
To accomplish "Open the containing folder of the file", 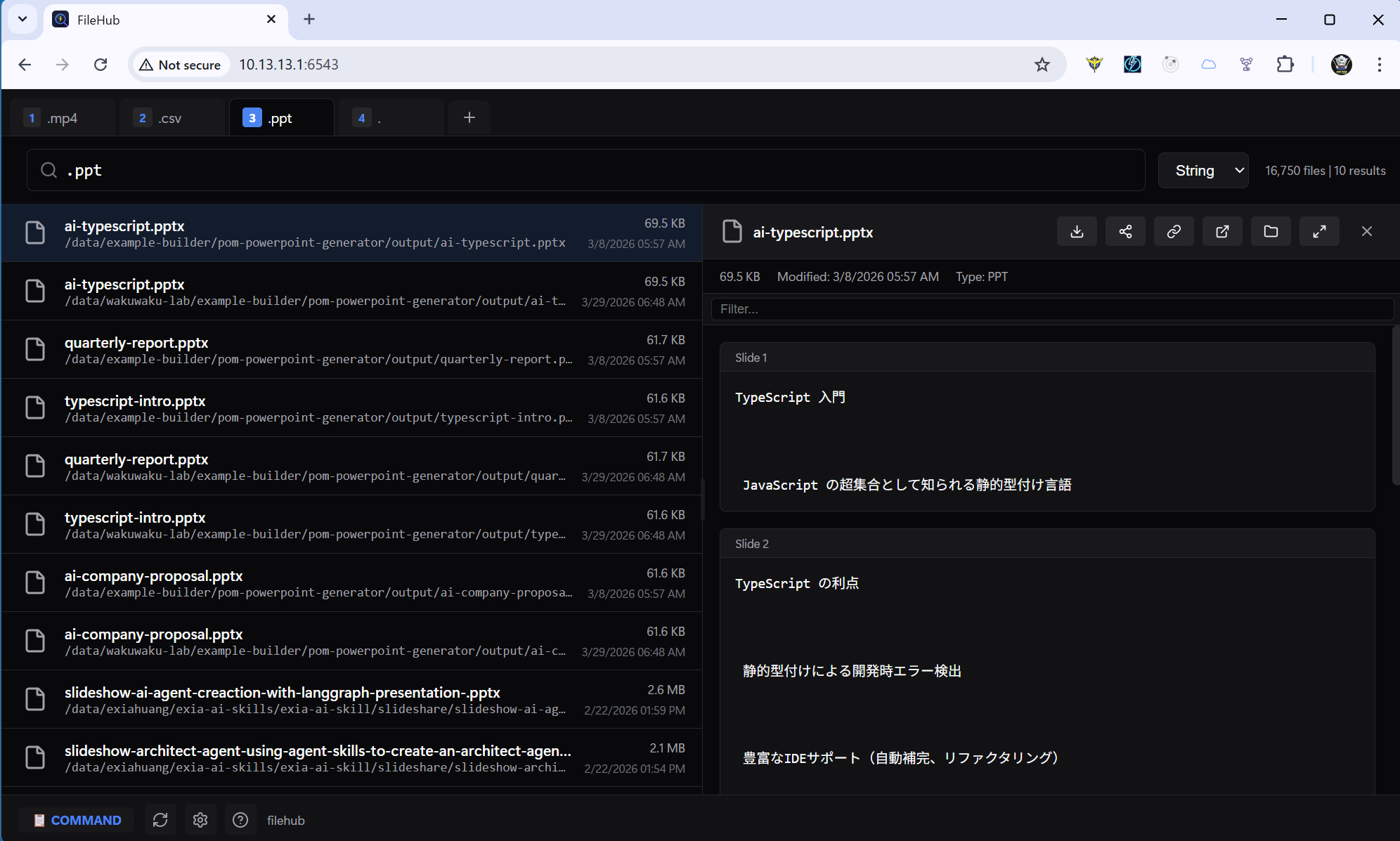I will 1271,231.
